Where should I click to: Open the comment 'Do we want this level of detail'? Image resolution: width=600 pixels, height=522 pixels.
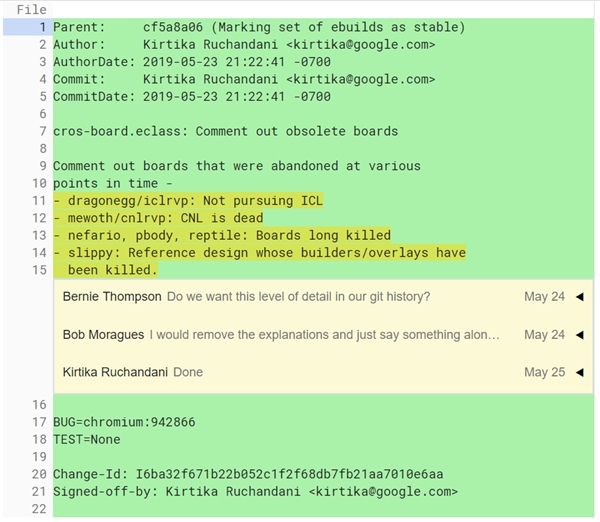pyautogui.click(x=298, y=297)
